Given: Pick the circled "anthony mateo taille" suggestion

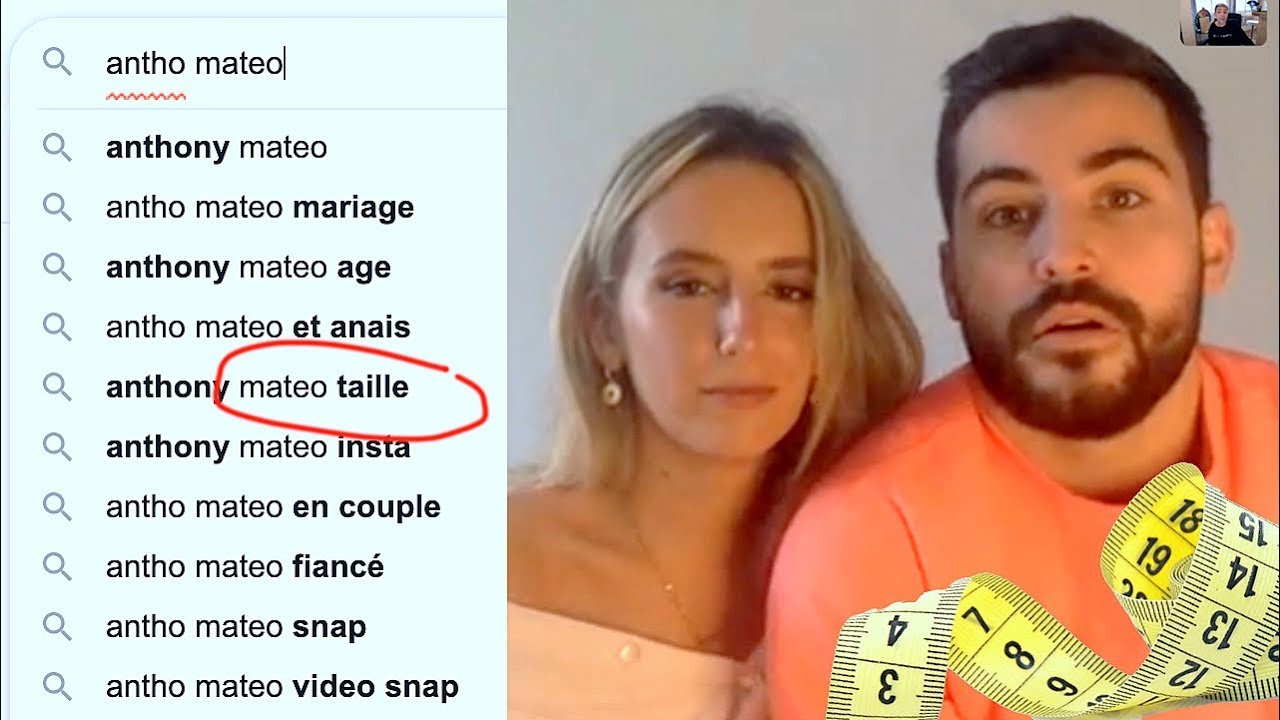Looking at the screenshot, I should (272, 387).
